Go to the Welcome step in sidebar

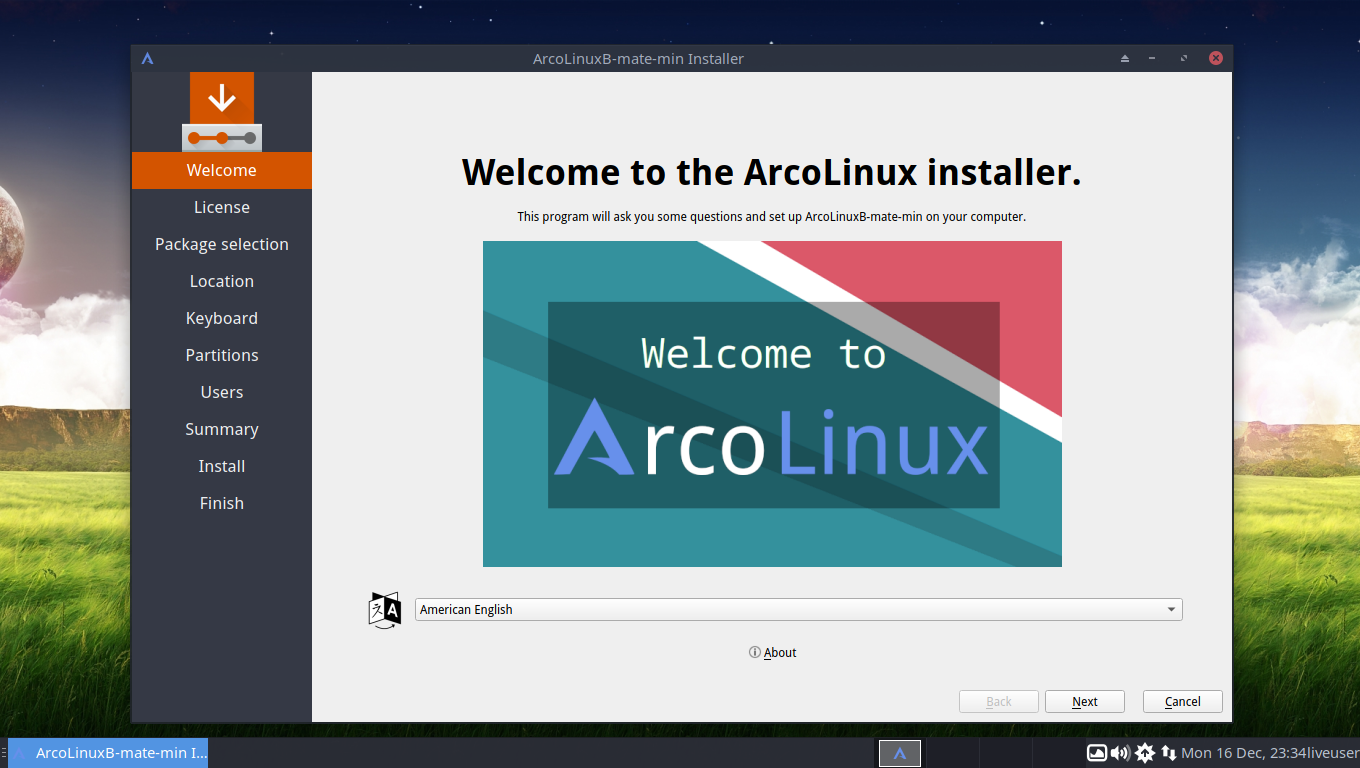coord(222,170)
